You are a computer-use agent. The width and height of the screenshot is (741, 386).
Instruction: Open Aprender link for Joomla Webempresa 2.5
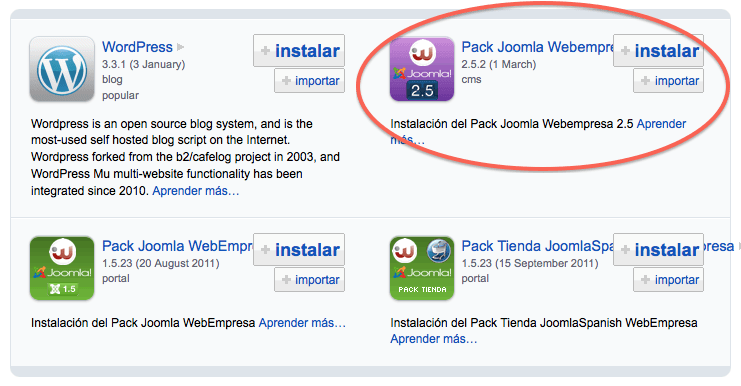[661, 124]
